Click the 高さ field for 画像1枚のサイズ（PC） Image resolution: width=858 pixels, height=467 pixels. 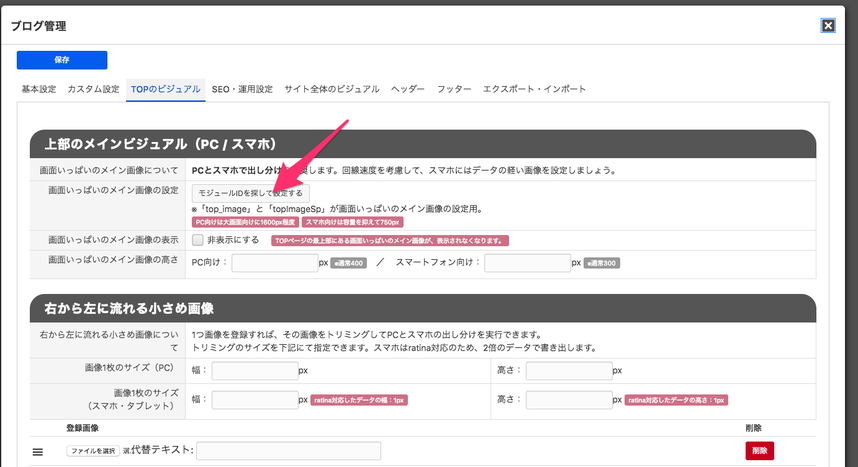(x=568, y=370)
